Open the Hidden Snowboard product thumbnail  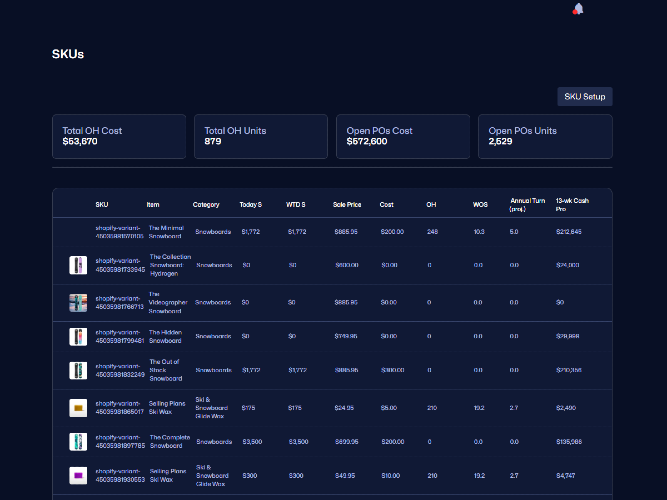click(78, 337)
